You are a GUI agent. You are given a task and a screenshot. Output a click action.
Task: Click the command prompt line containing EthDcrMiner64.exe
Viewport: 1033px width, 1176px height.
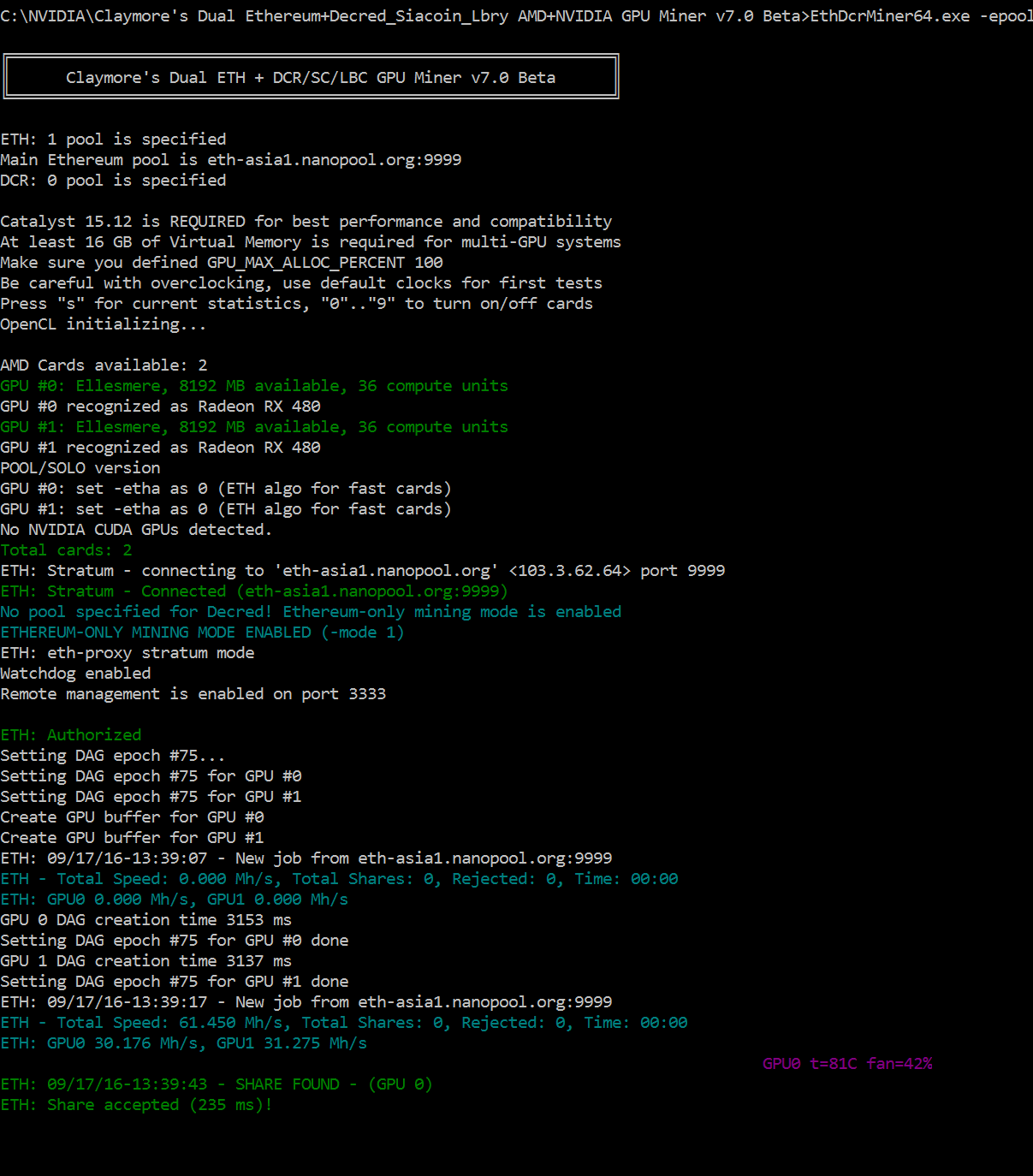516,16
